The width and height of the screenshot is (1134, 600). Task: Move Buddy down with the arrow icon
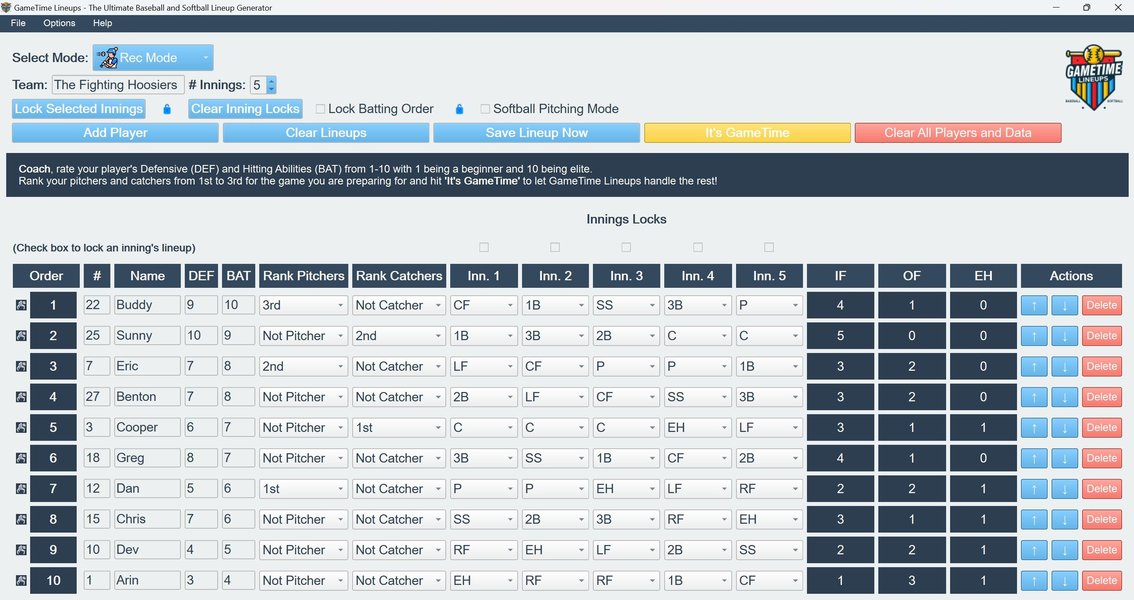1065,305
